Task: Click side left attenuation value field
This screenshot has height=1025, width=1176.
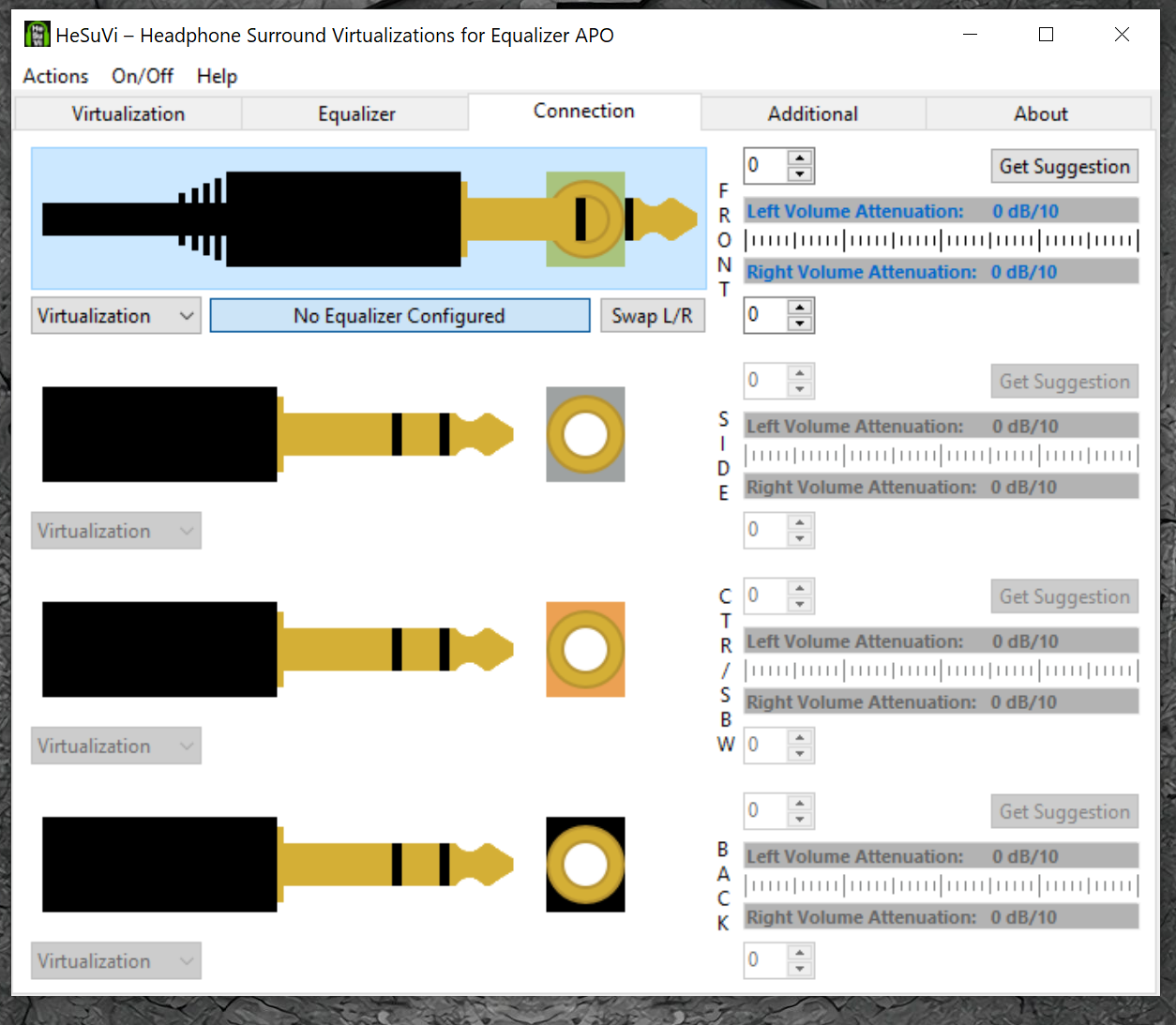Action: [766, 381]
